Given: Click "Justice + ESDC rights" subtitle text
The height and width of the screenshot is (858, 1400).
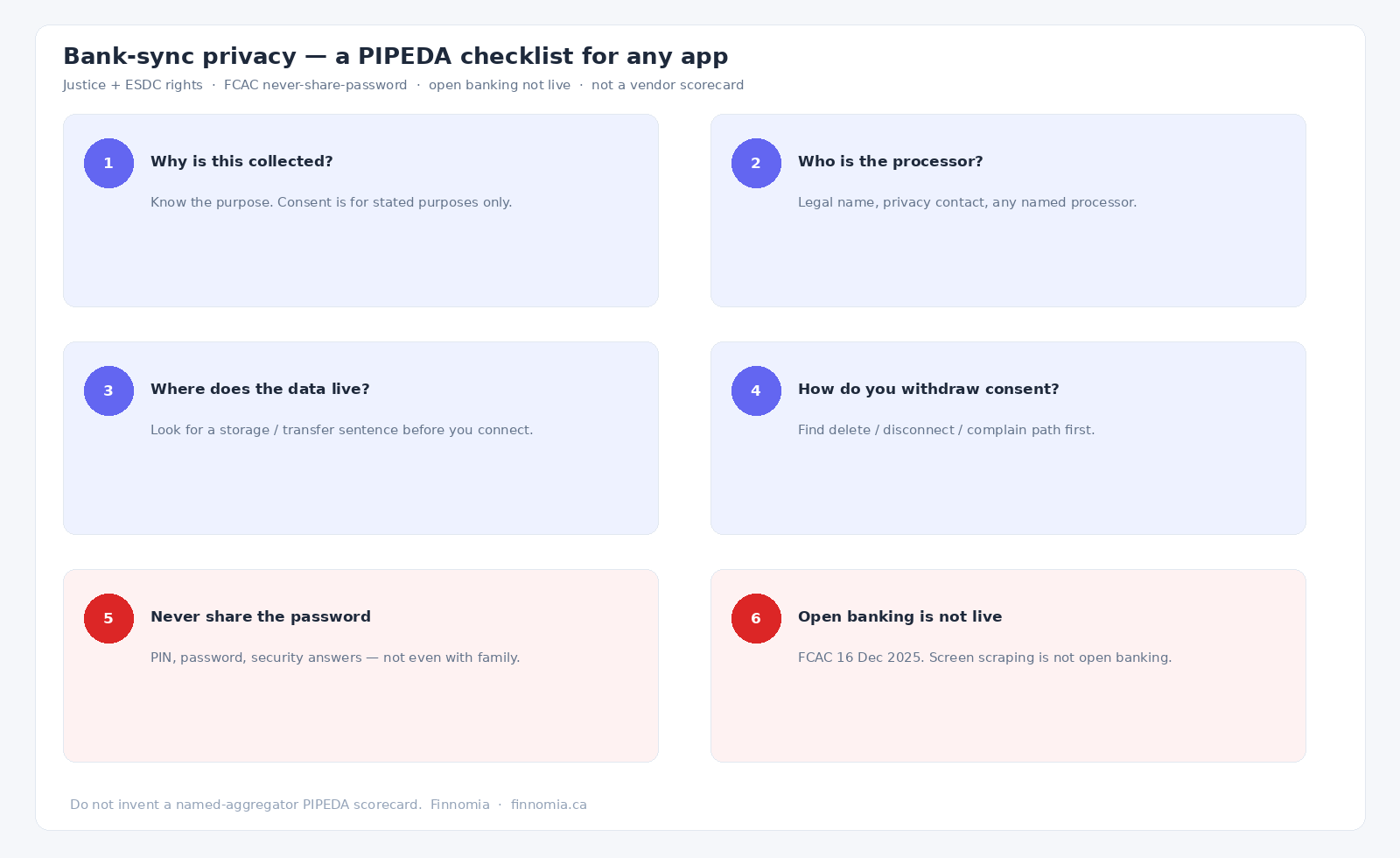Looking at the screenshot, I should [133, 85].
